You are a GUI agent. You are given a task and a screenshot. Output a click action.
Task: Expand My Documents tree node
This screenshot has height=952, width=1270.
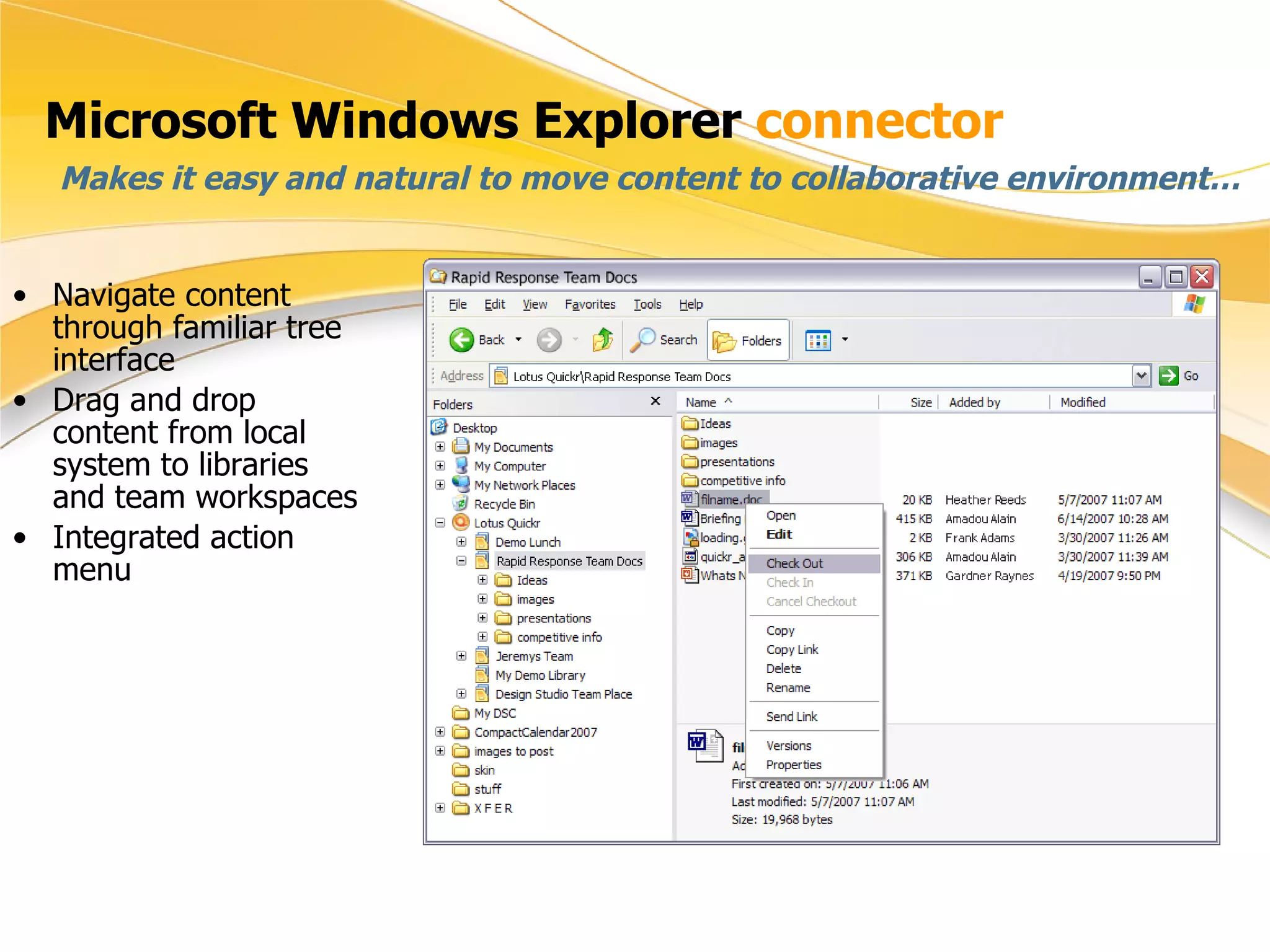(x=440, y=446)
